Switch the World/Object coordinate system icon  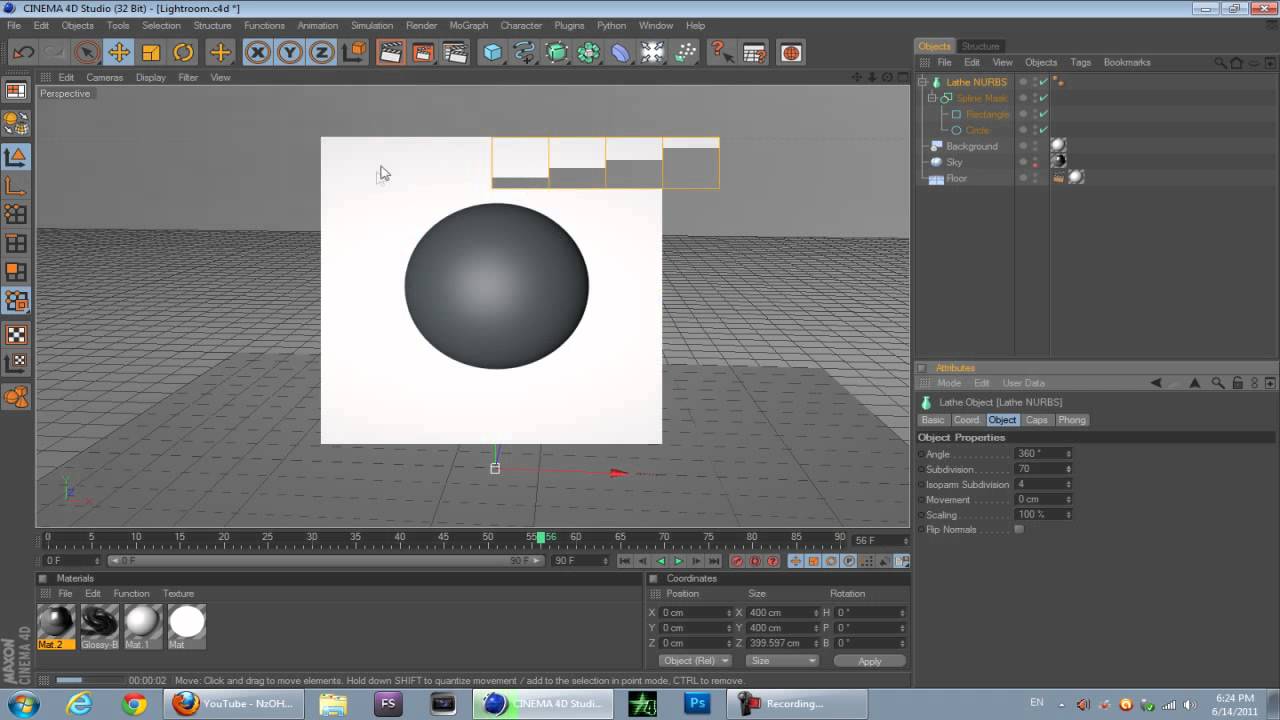pyautogui.click(x=353, y=52)
